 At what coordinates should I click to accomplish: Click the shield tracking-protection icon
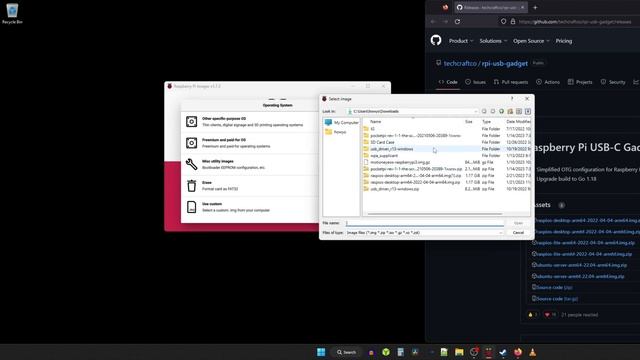tap(504, 22)
